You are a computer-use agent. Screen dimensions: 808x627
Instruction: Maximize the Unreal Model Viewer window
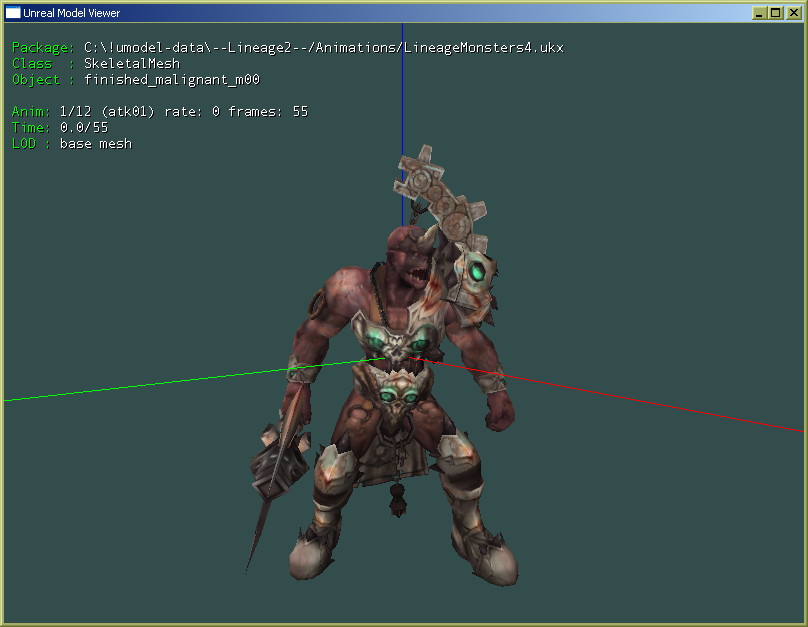tap(776, 13)
